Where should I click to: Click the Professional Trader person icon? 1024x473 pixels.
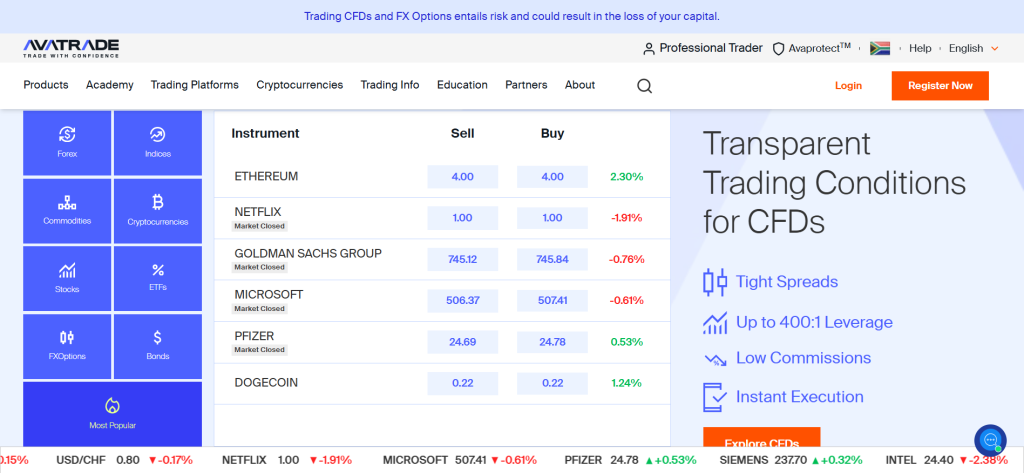pyautogui.click(x=648, y=48)
